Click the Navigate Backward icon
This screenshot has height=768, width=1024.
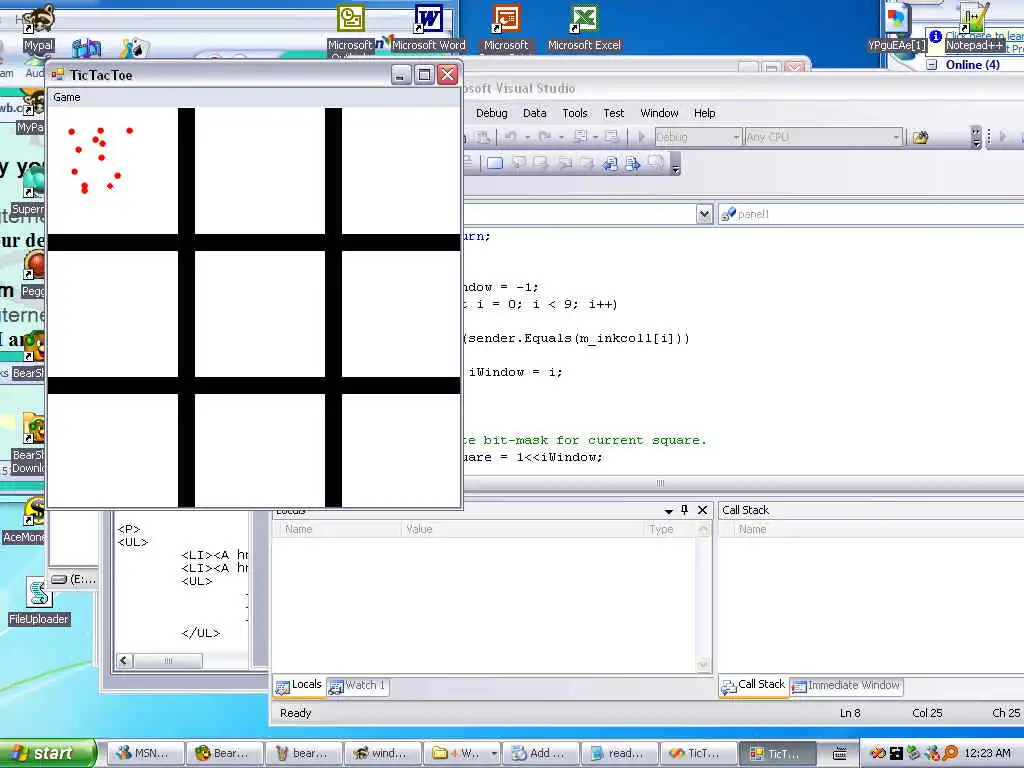tap(580, 136)
